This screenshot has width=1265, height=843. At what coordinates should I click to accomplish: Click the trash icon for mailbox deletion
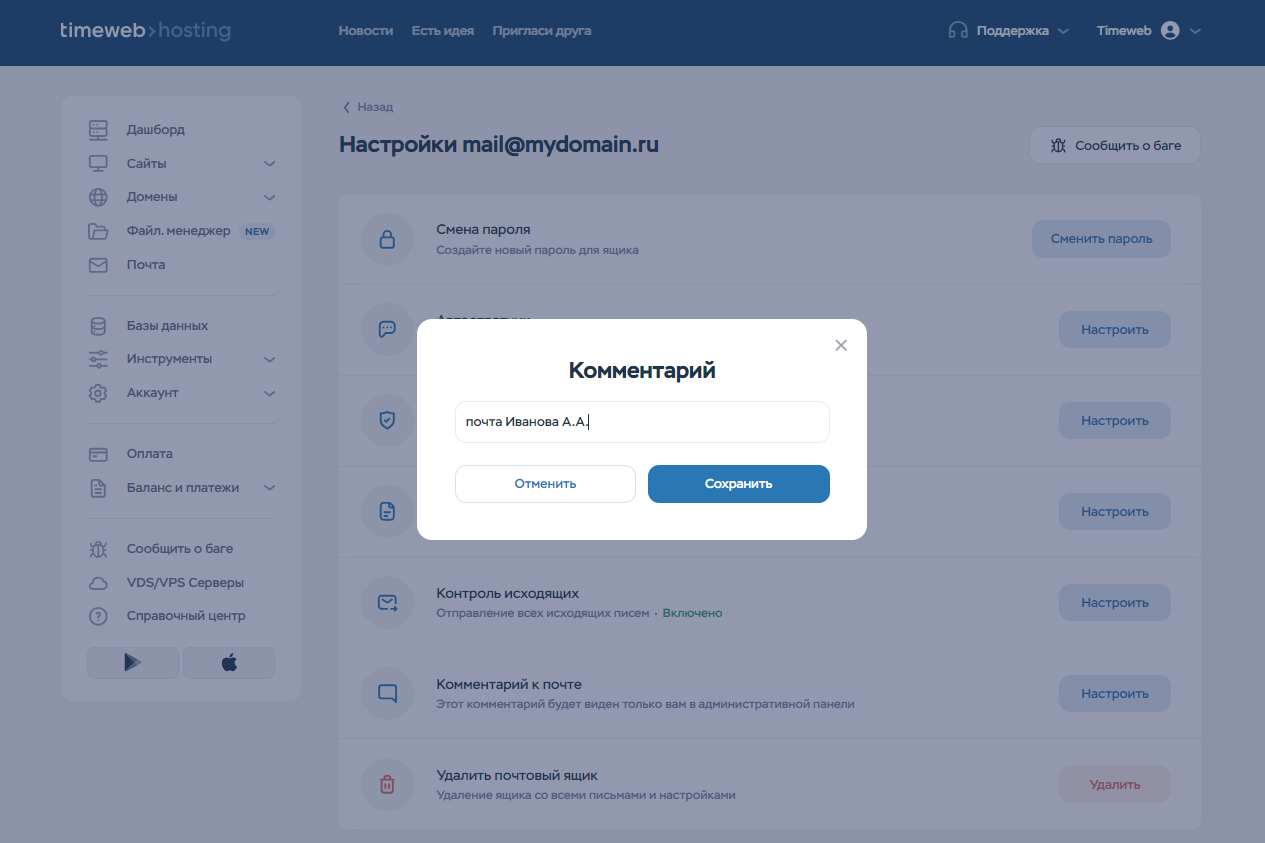pyautogui.click(x=387, y=785)
